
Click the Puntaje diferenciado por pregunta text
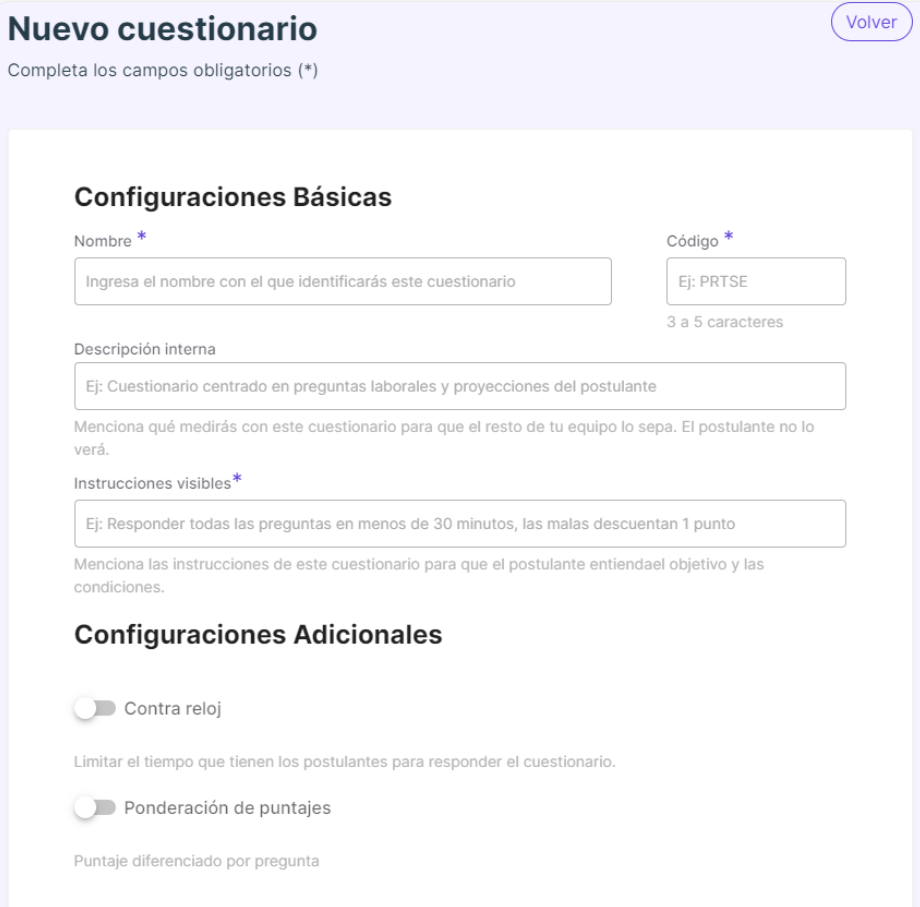click(x=197, y=861)
